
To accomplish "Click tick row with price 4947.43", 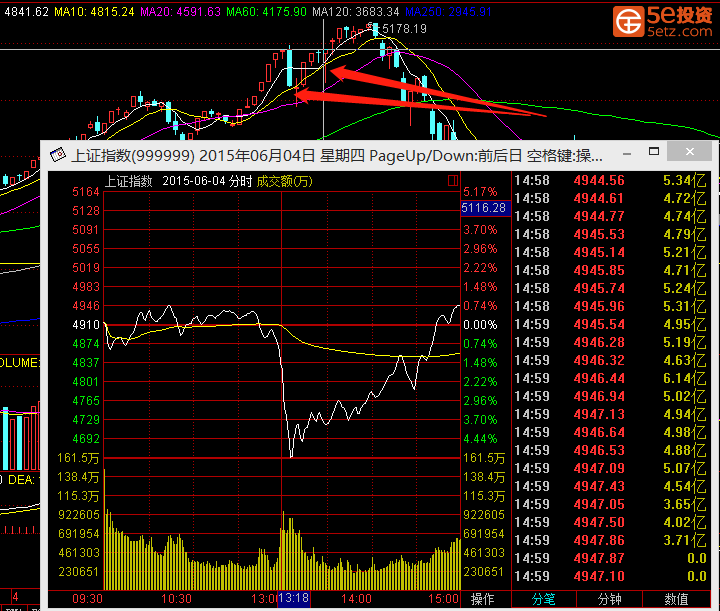I will click(611, 486).
